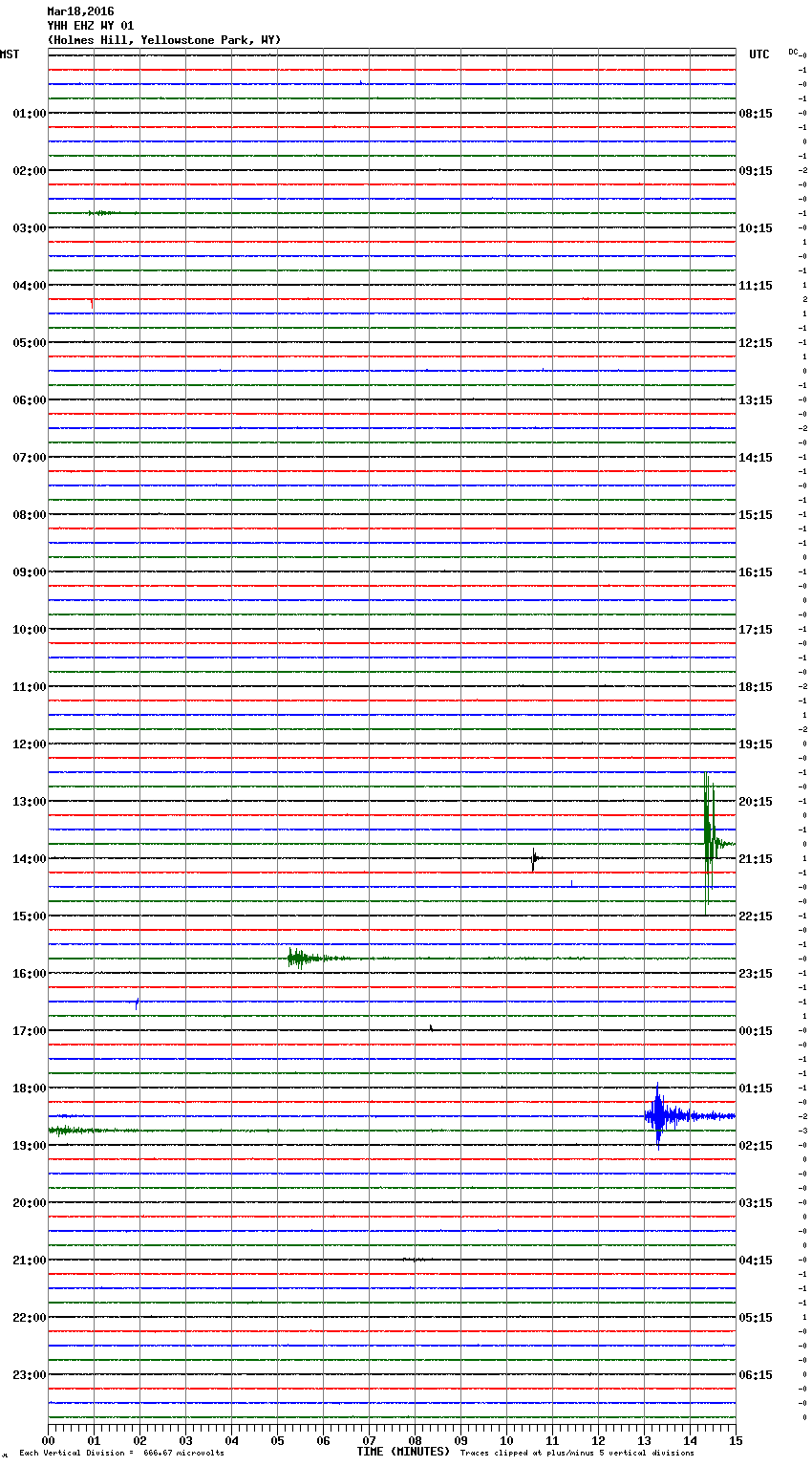The height and width of the screenshot is (1466, 812).
Task: Click the "14:15" UTC time label
Action: 756,458
